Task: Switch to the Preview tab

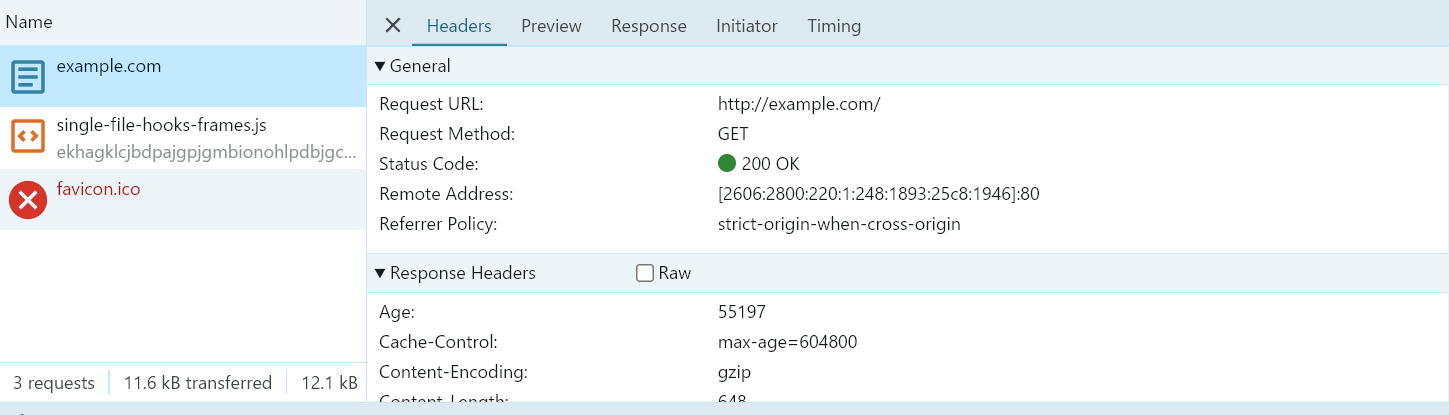Action: (x=551, y=26)
